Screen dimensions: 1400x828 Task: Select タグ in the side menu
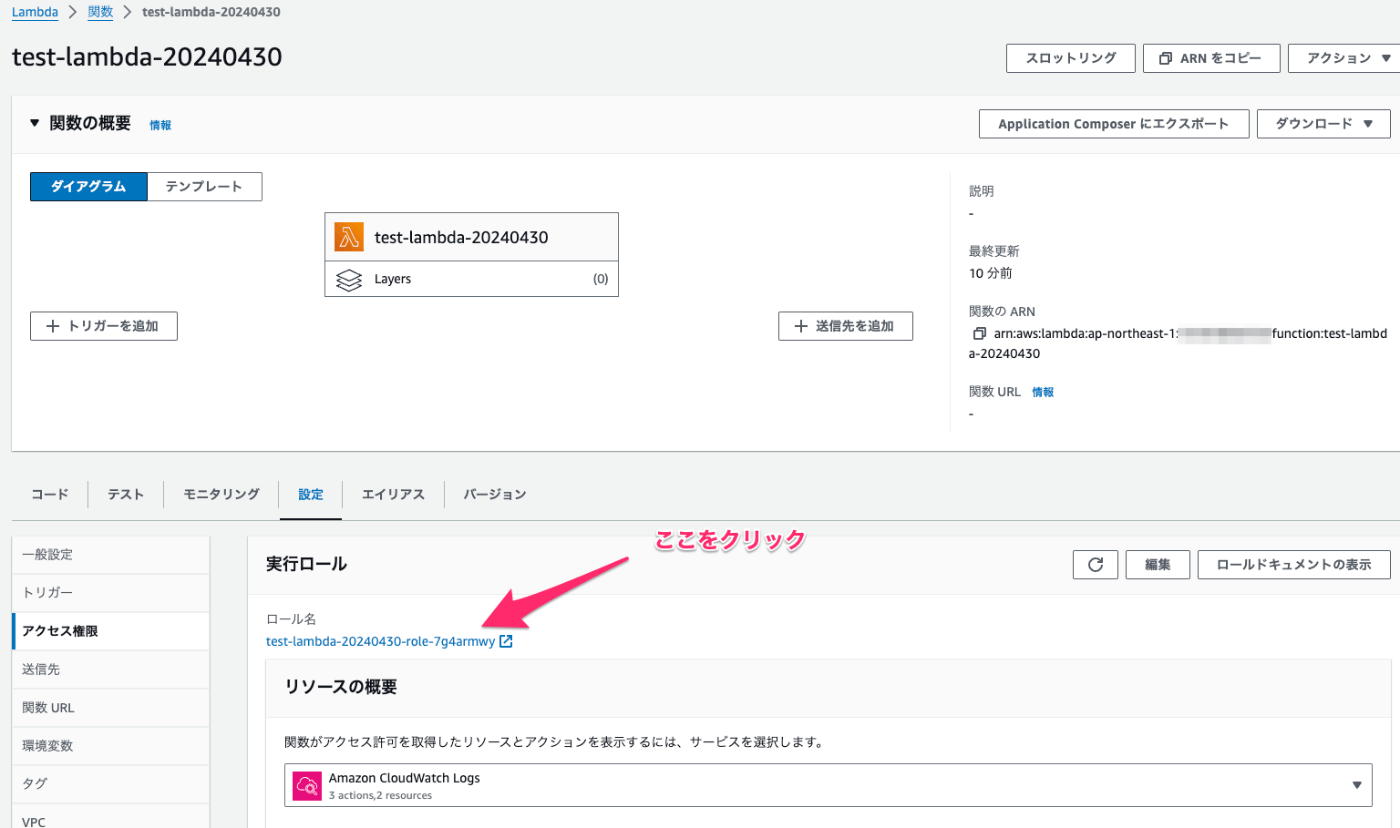click(110, 783)
